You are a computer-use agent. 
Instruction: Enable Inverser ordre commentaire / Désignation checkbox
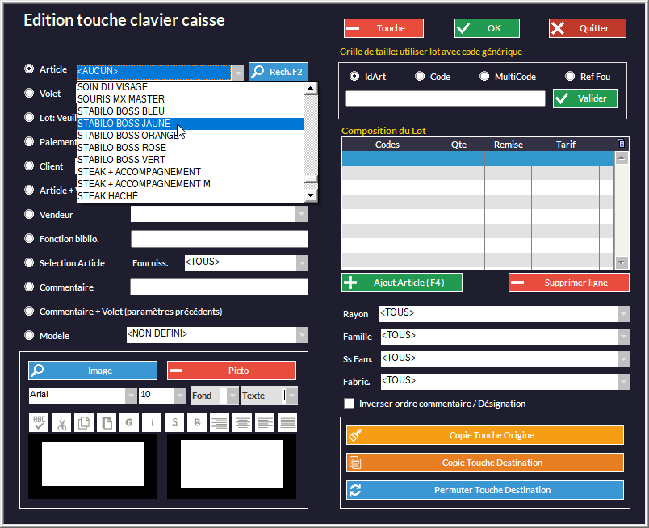pyautogui.click(x=349, y=404)
